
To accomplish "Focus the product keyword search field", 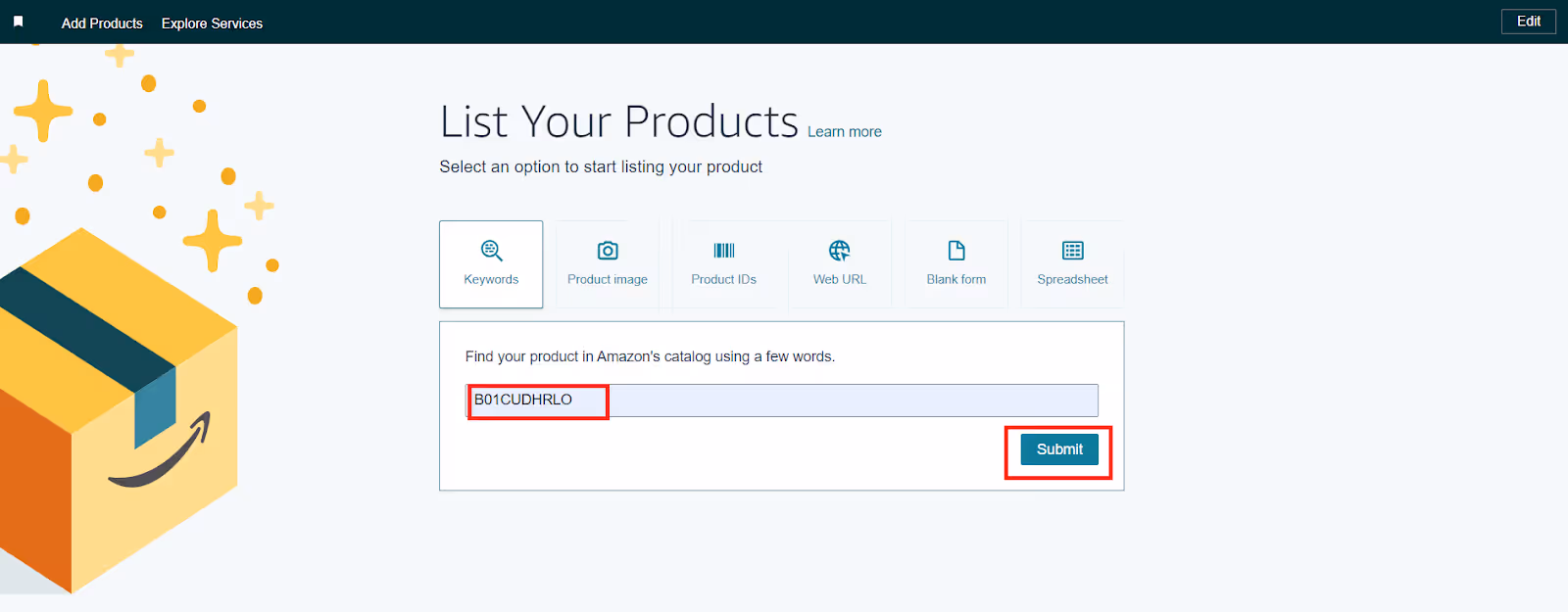I will 781,400.
